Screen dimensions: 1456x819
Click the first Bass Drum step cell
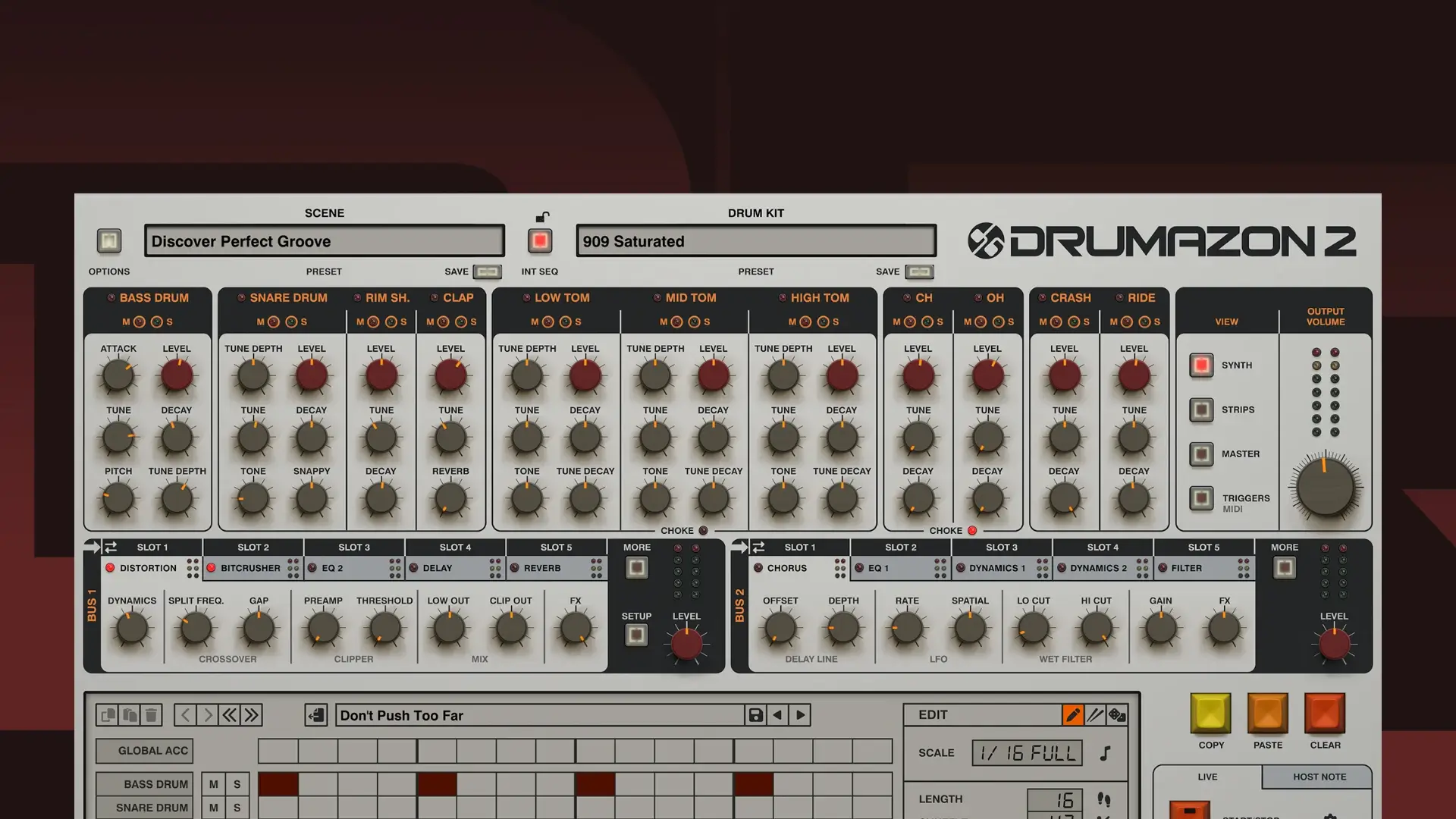pyautogui.click(x=278, y=784)
